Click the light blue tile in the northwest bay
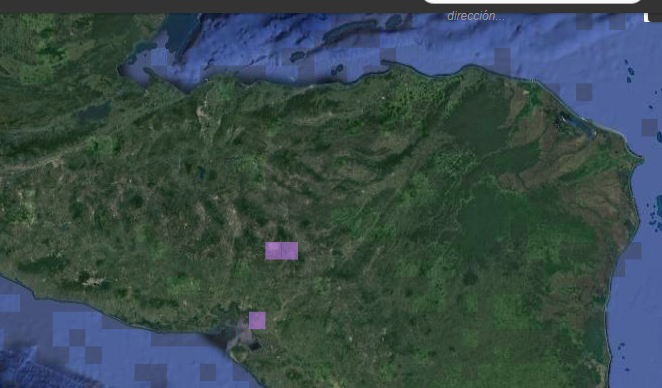The image size is (662, 388). coord(159,57)
